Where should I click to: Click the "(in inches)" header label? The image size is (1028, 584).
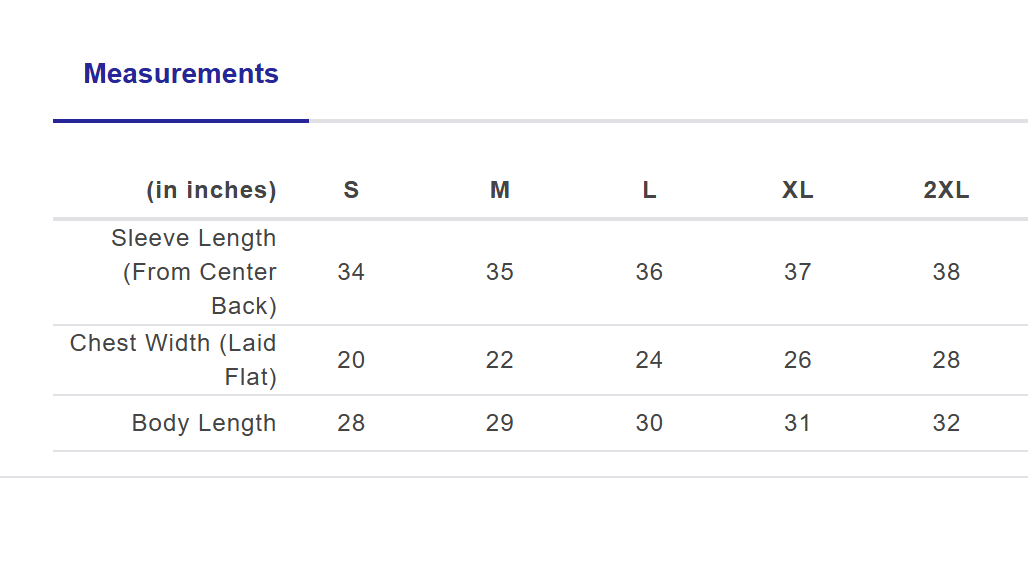(x=211, y=190)
